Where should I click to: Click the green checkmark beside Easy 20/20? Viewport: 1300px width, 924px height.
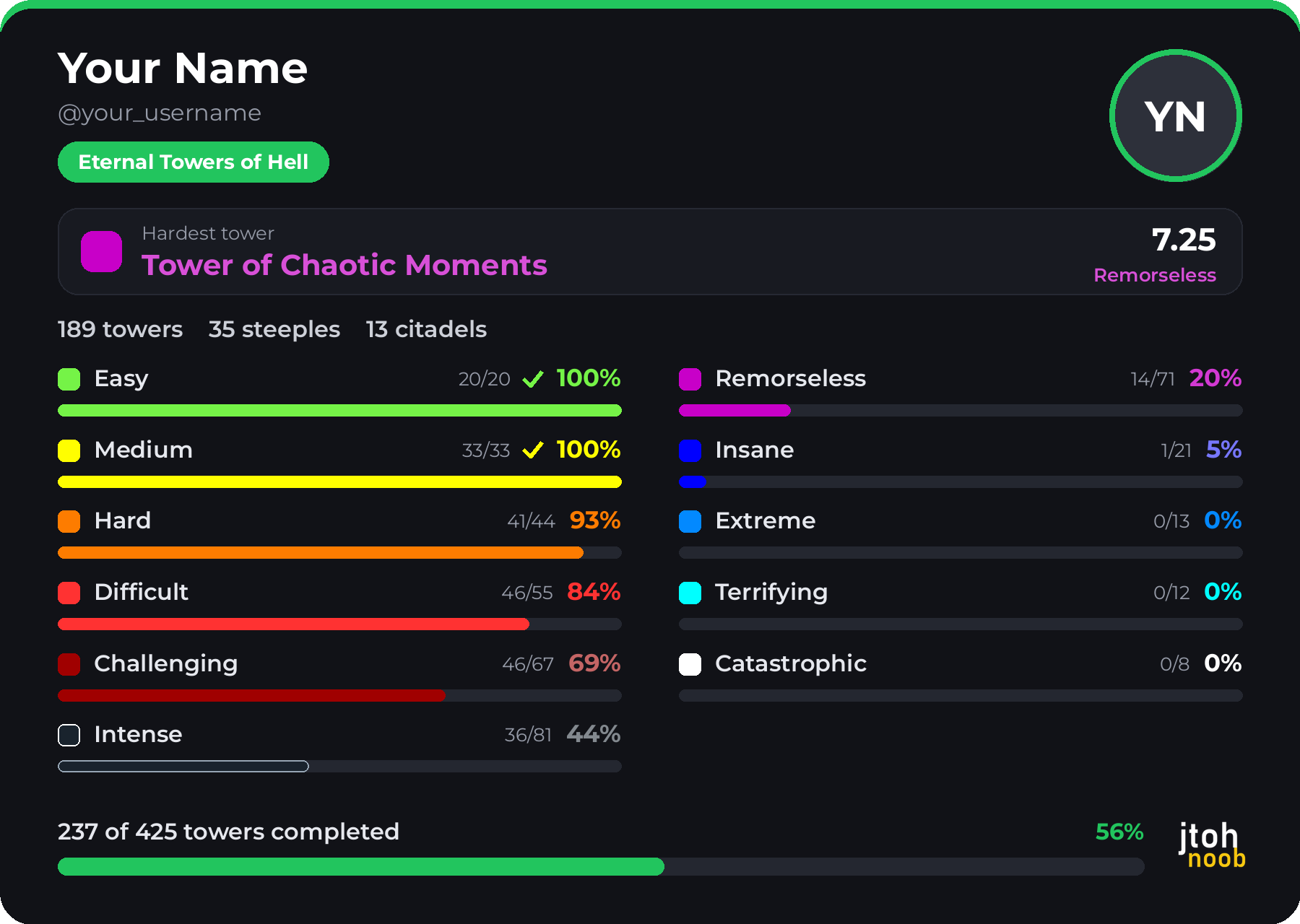[533, 379]
